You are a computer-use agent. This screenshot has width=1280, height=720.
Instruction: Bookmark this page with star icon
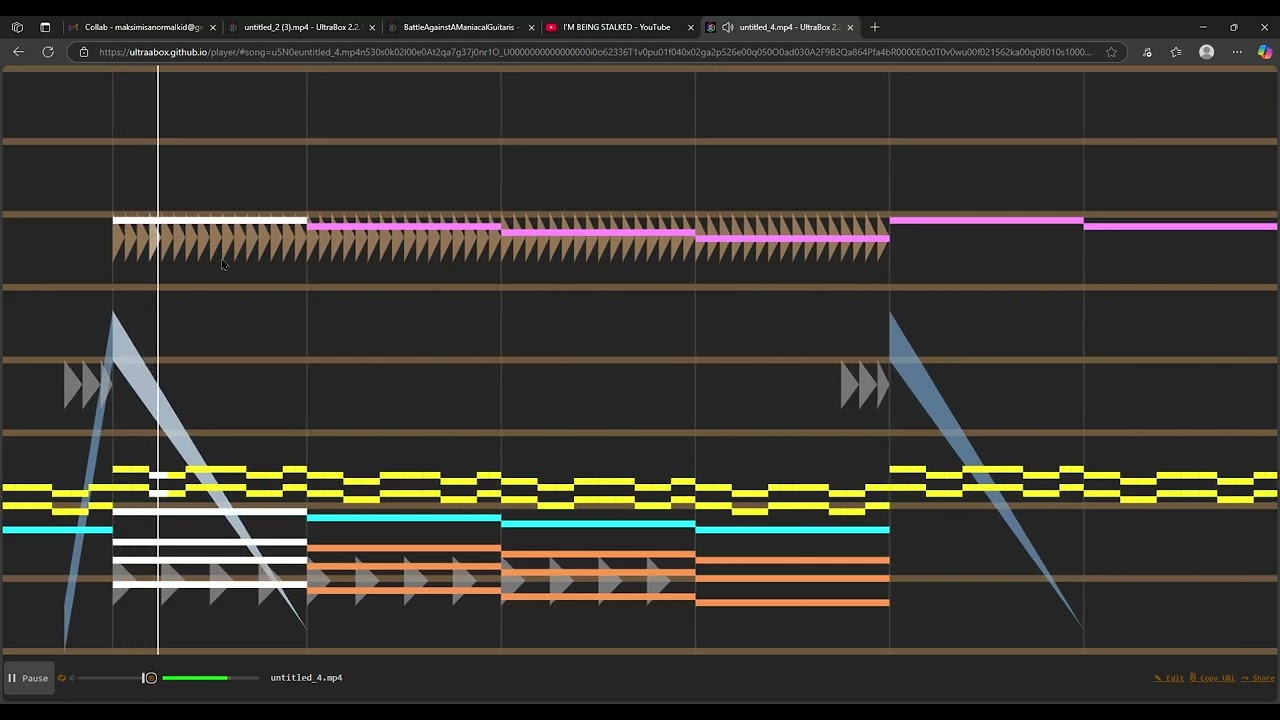(1111, 52)
